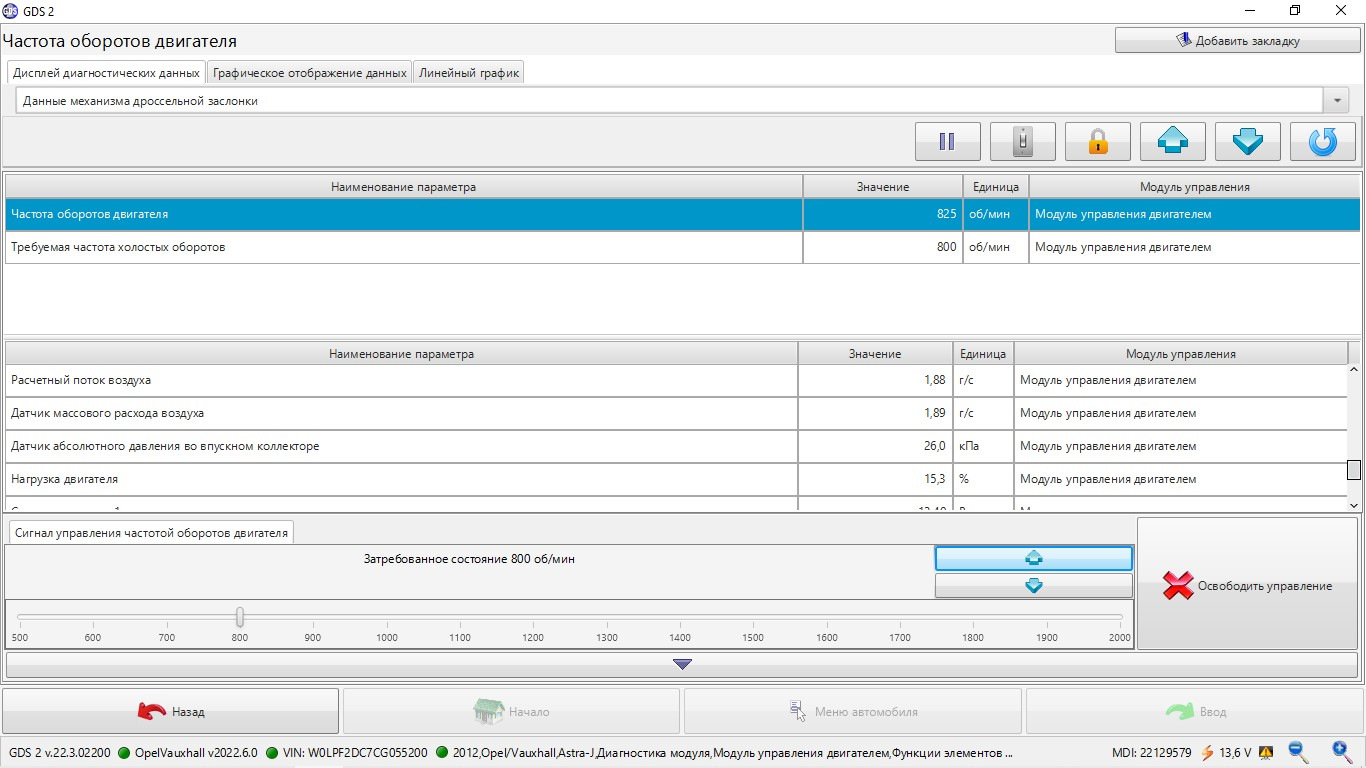Select Датчик абсолютного давления во впускном коллекторе row
The width and height of the screenshot is (1366, 768).
tap(676, 446)
